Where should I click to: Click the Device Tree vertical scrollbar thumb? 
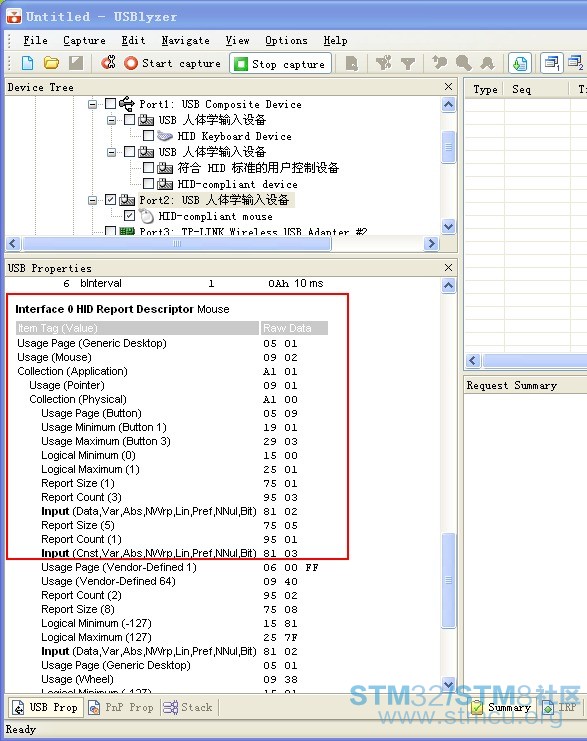tap(449, 147)
